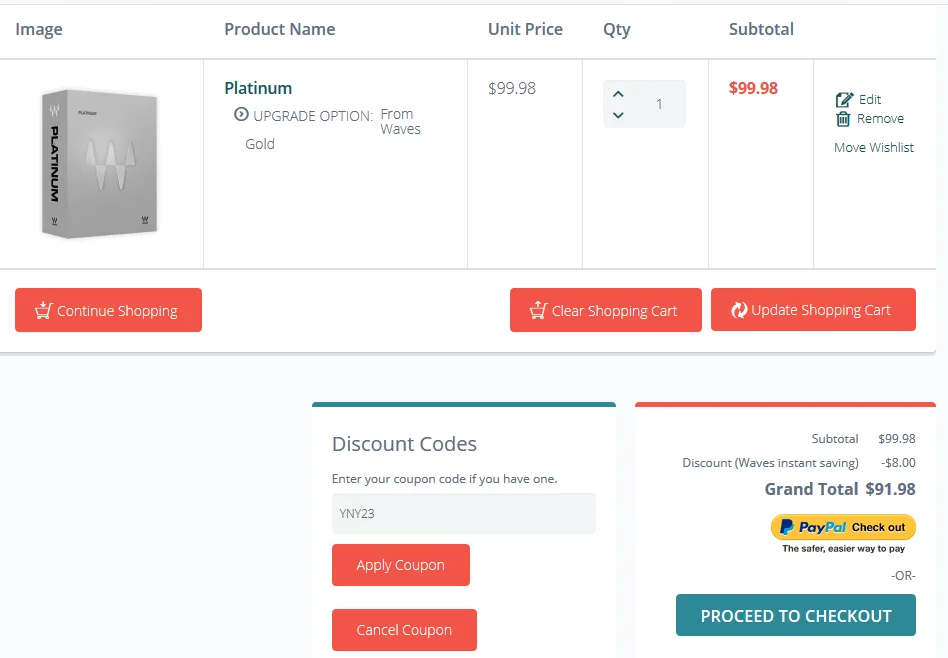Click the Edit item link text
Screen dimensions: 948x658
click(870, 100)
